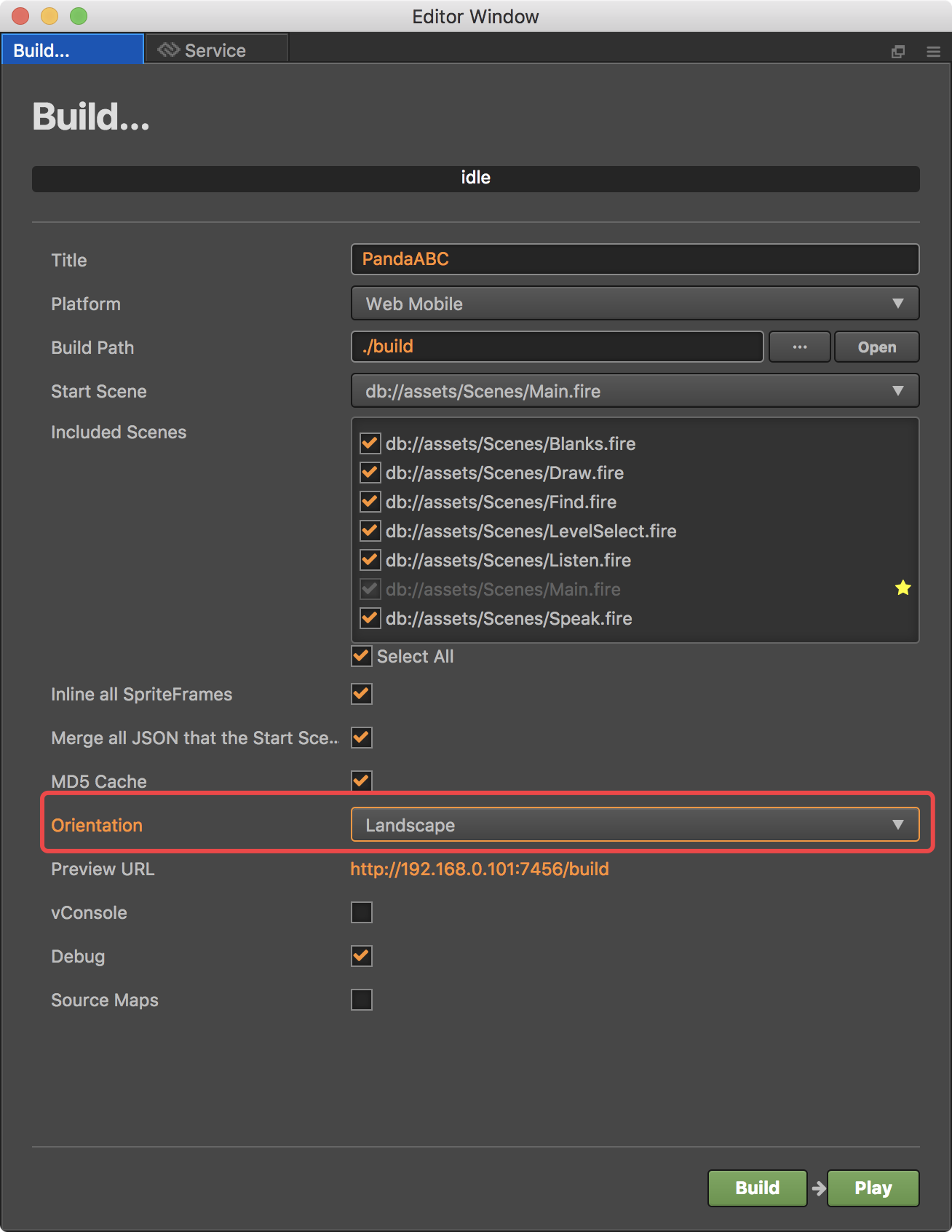Screen dimensions: 952x1232
Task: Expand the Orientation dropdown
Action: click(635, 825)
